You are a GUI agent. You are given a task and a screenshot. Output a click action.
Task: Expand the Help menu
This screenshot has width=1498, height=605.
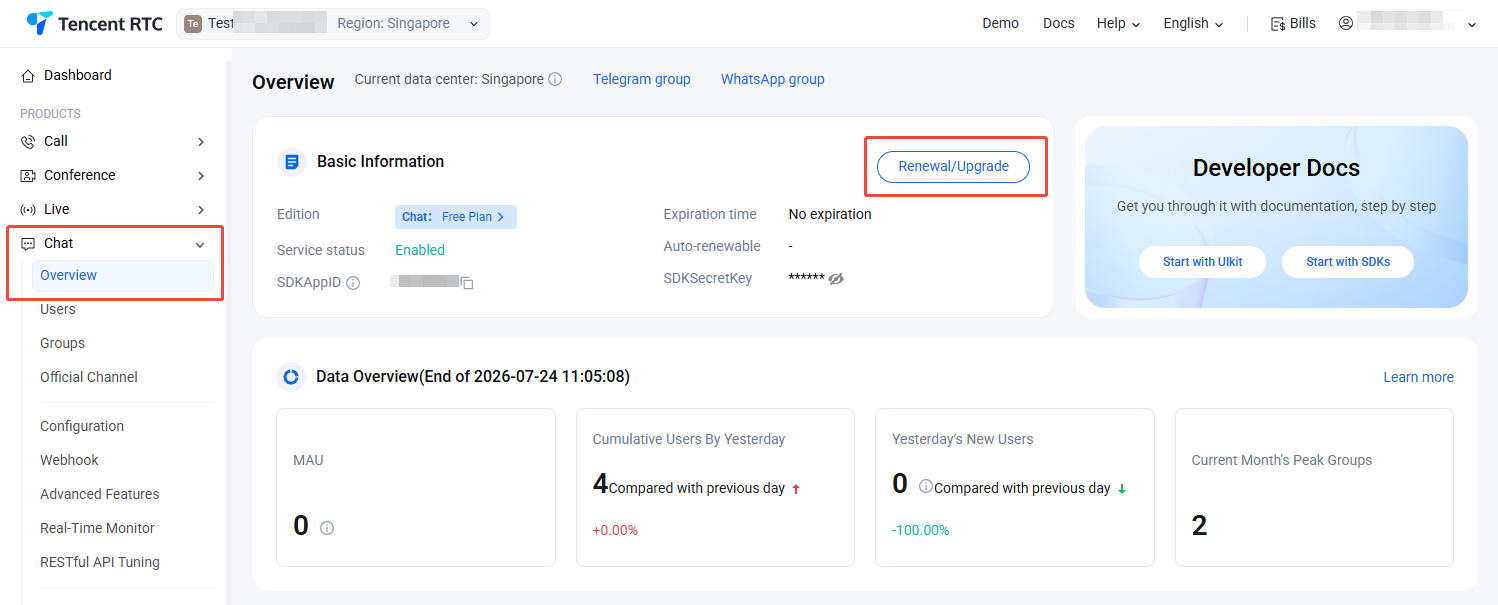pyautogui.click(x=1118, y=23)
